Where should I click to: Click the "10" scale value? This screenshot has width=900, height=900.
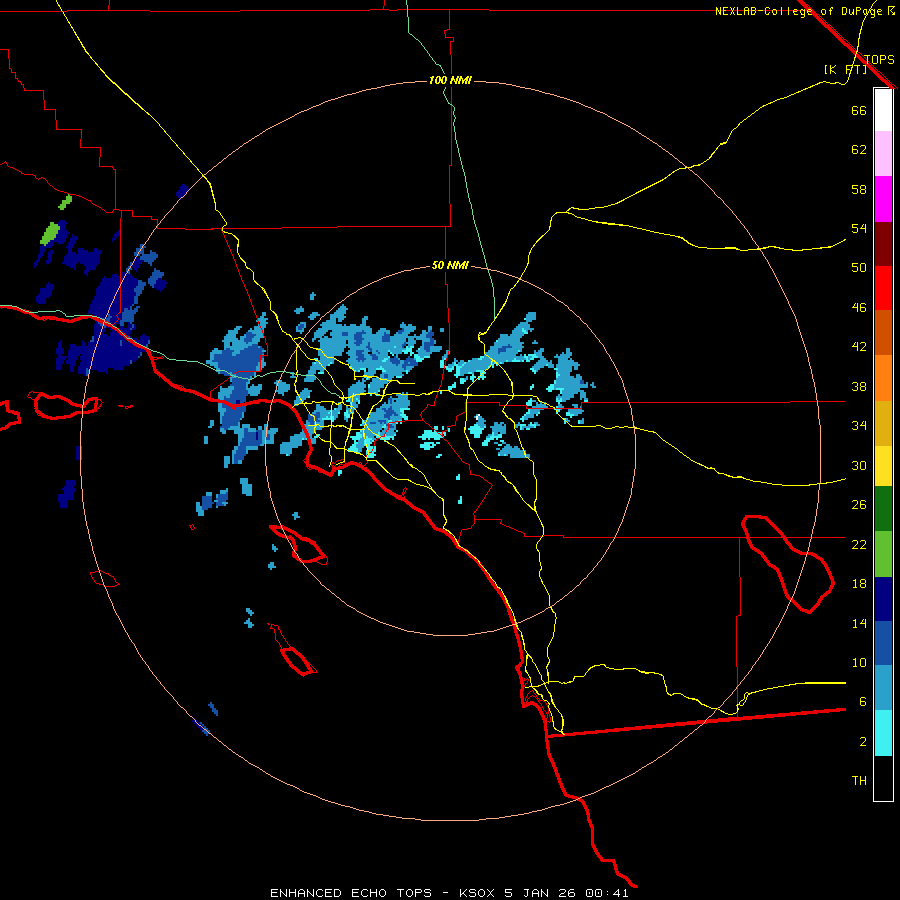[x=859, y=662]
